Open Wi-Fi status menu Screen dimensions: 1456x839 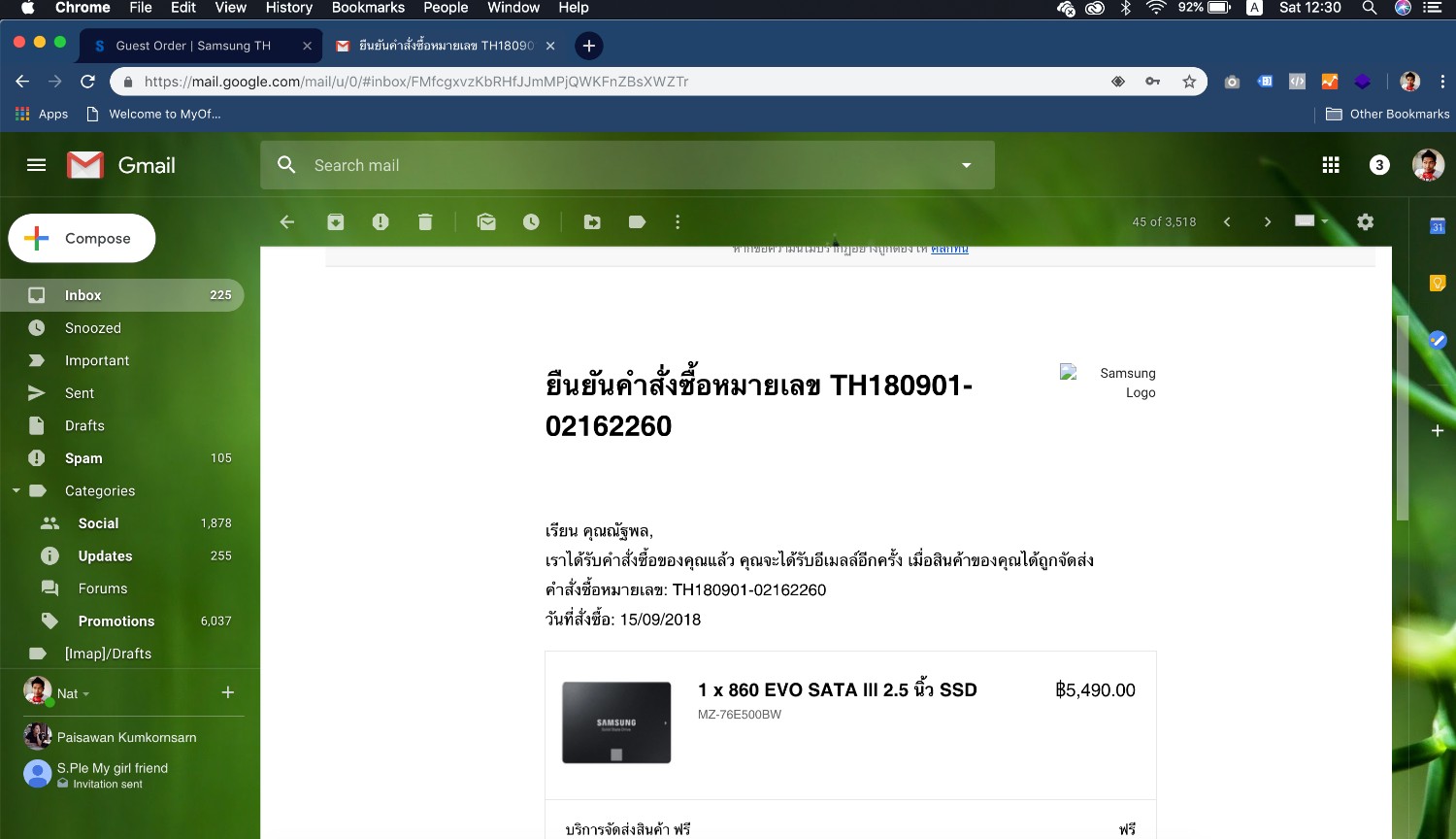coord(1156,8)
